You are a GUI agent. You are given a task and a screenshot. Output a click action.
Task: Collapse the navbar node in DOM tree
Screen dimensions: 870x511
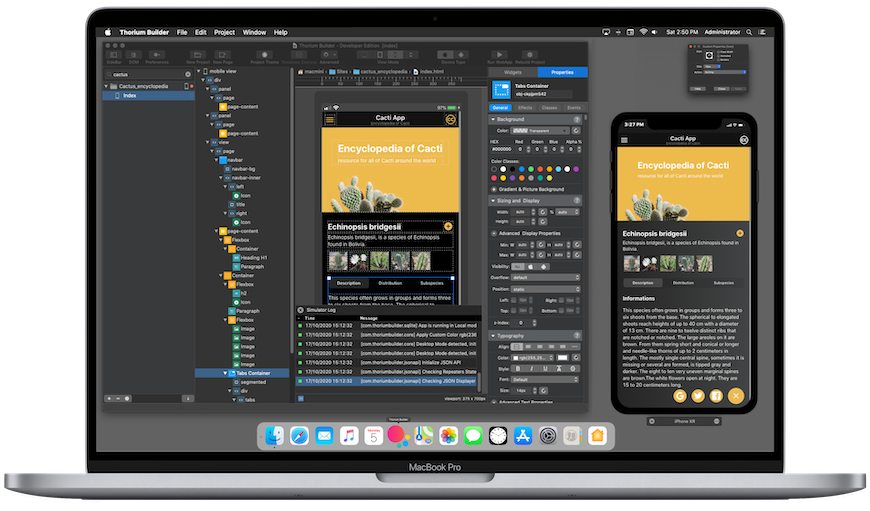click(x=216, y=160)
